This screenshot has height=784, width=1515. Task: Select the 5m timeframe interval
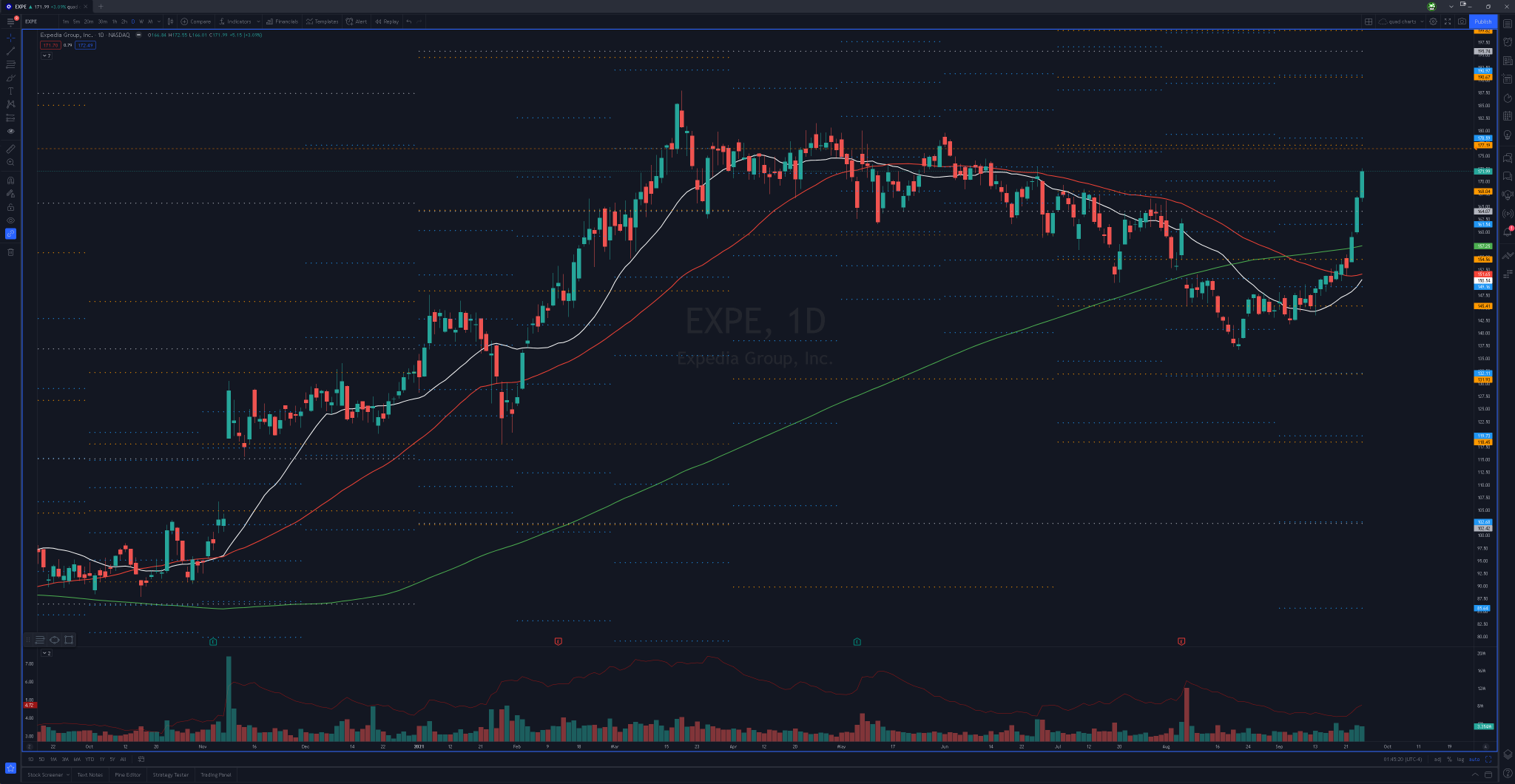[76, 21]
